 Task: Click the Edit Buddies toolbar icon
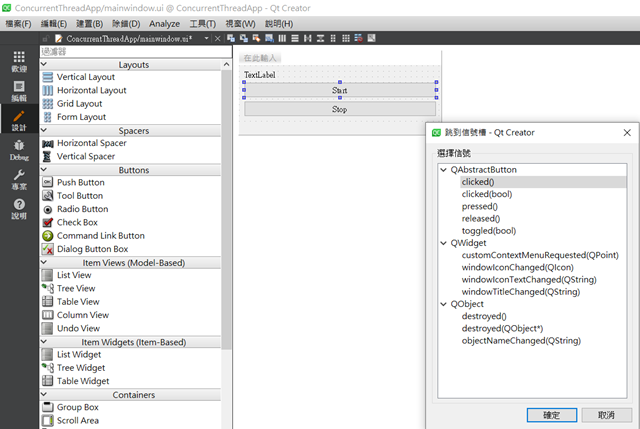[256, 38]
